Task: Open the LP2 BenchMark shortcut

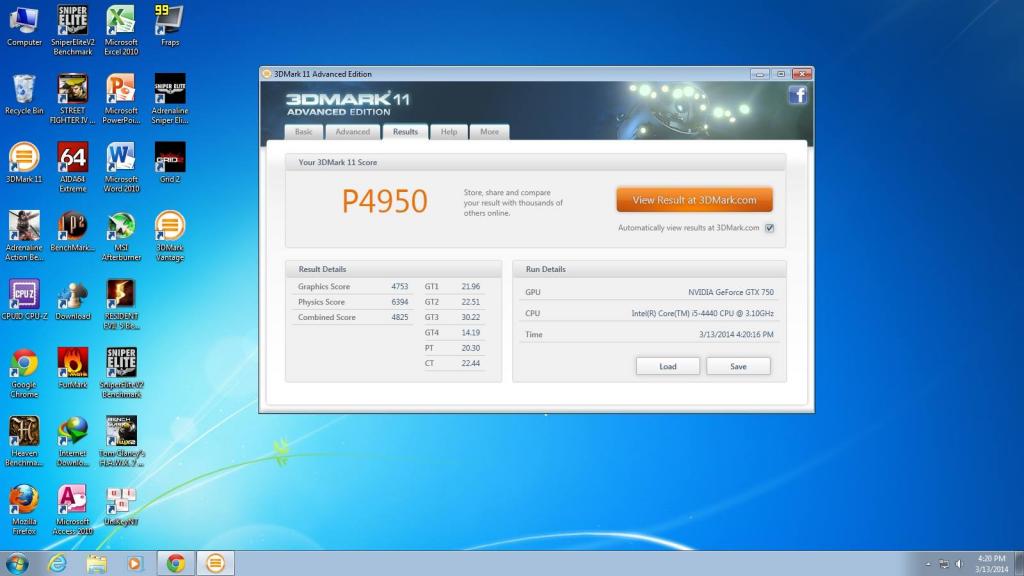Action: coord(72,231)
